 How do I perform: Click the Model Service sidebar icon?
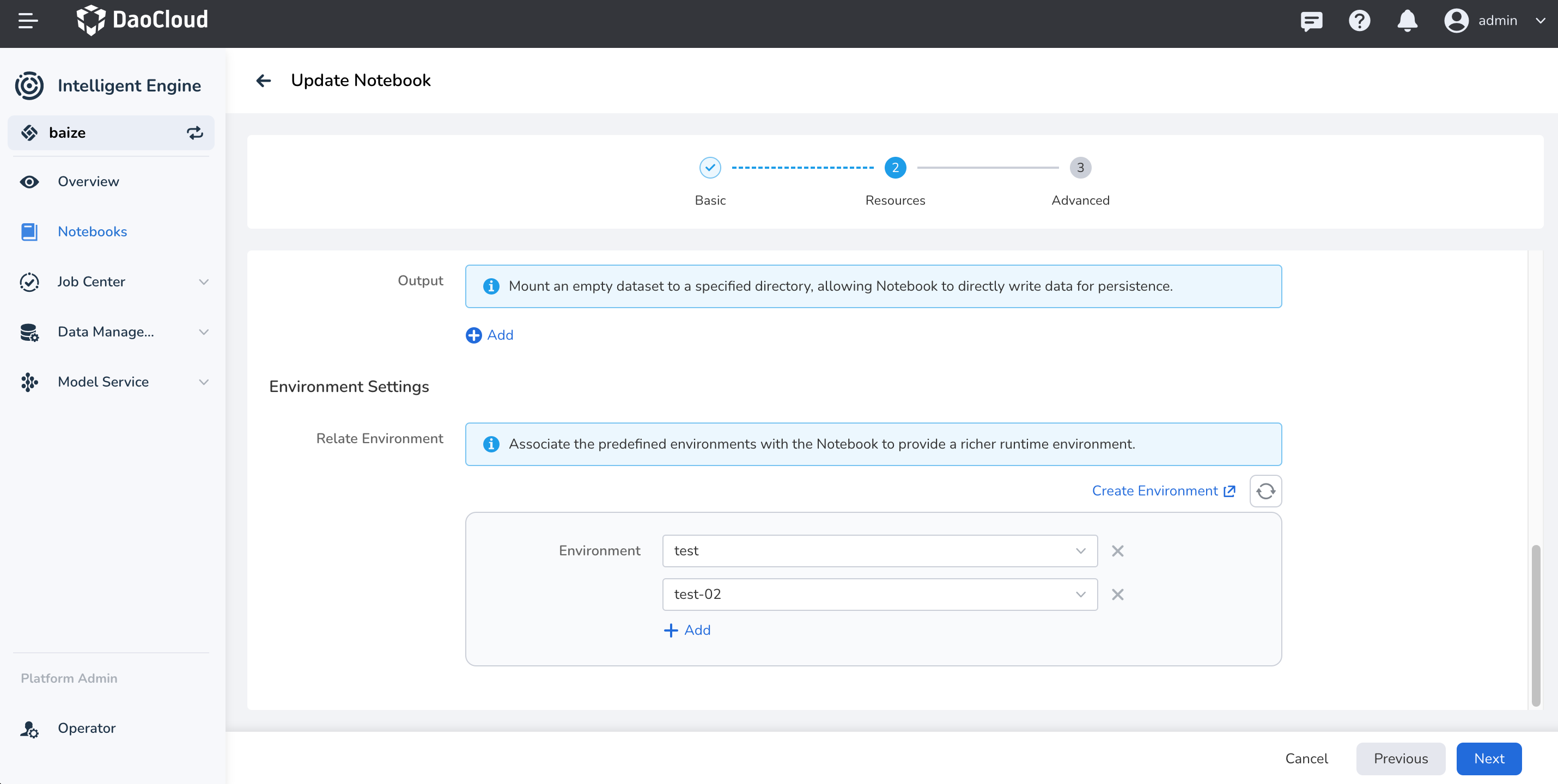(29, 381)
